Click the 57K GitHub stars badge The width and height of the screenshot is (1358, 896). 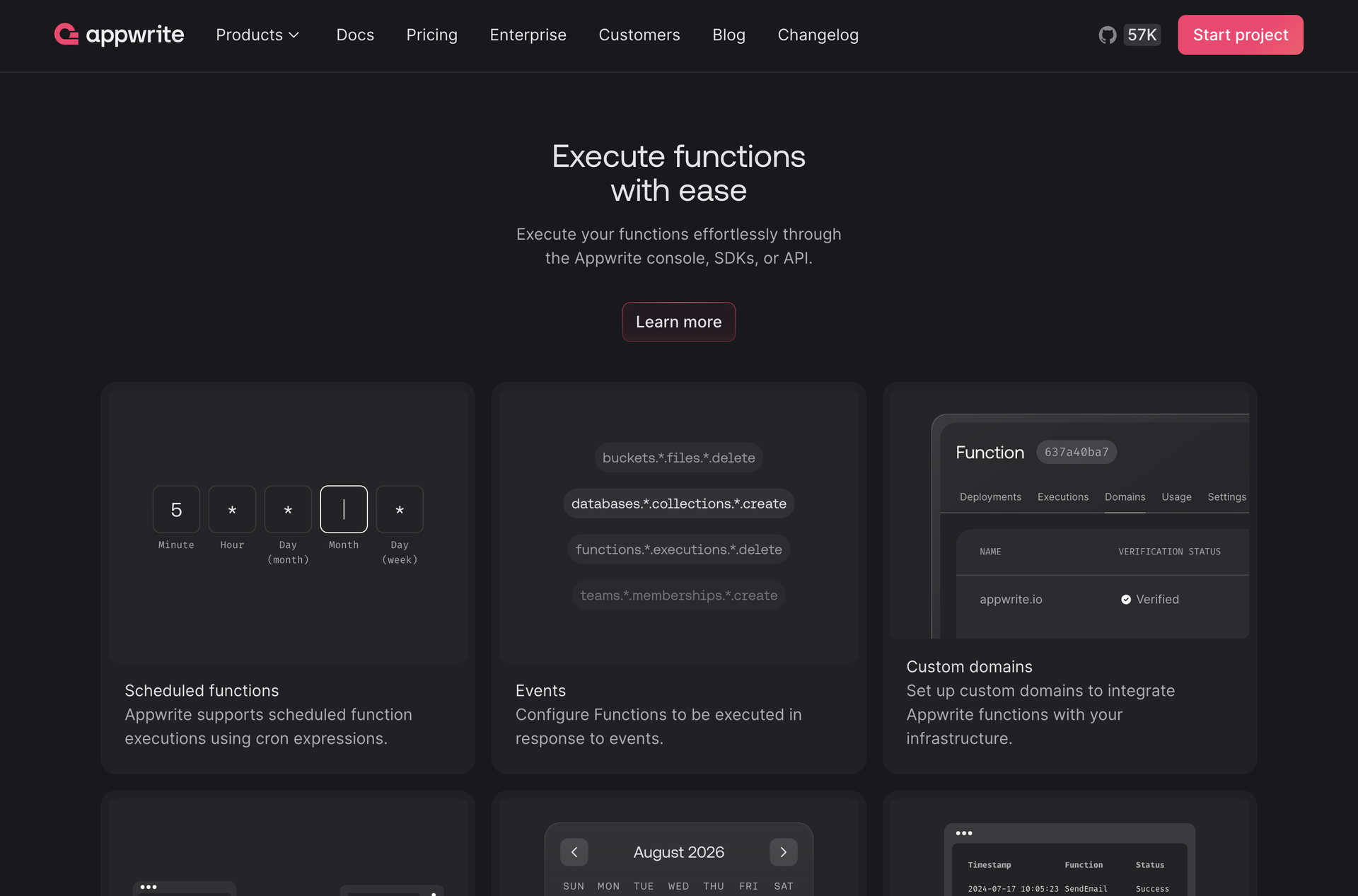point(1142,35)
